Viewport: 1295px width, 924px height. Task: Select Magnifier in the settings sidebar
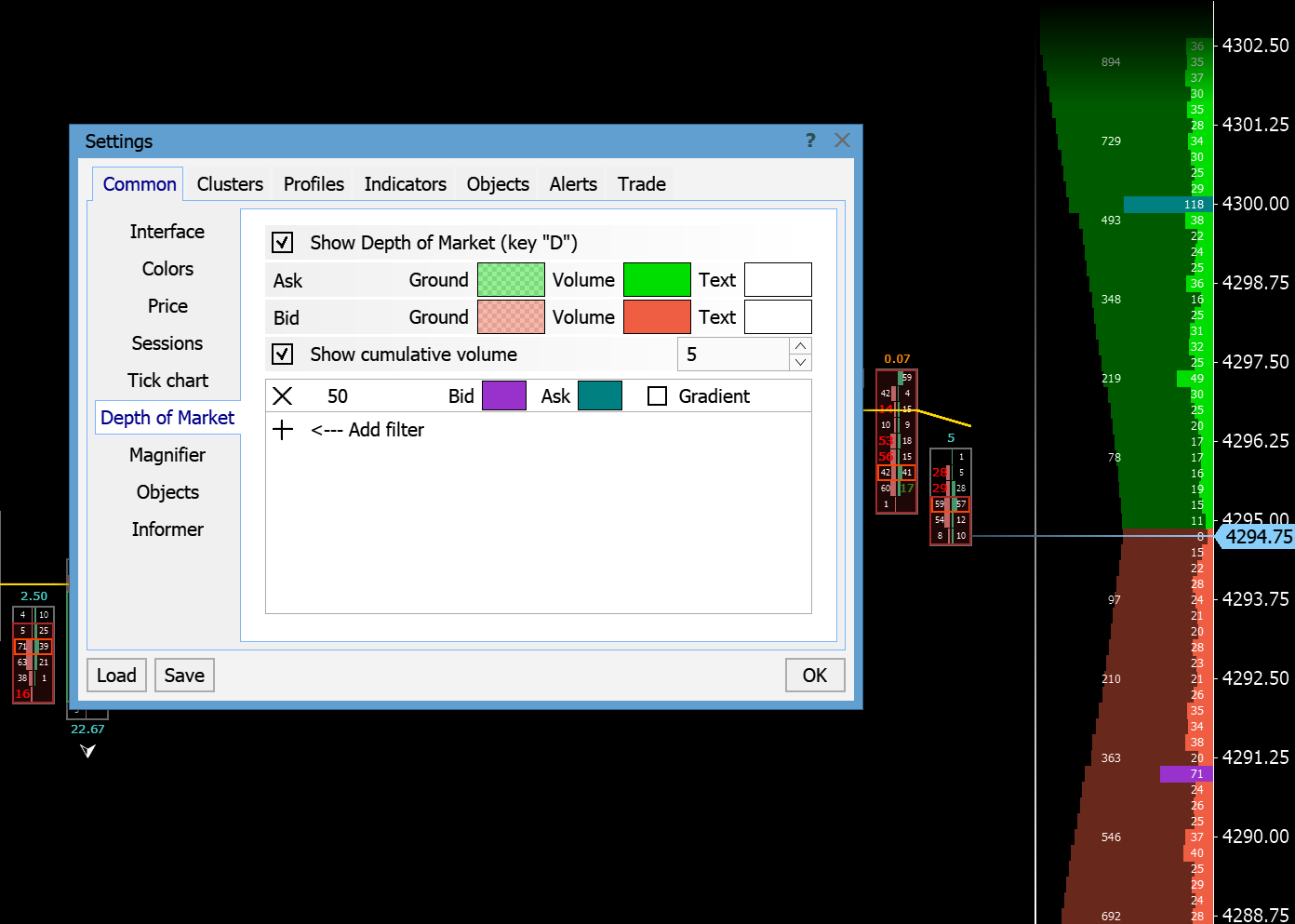tap(167, 455)
